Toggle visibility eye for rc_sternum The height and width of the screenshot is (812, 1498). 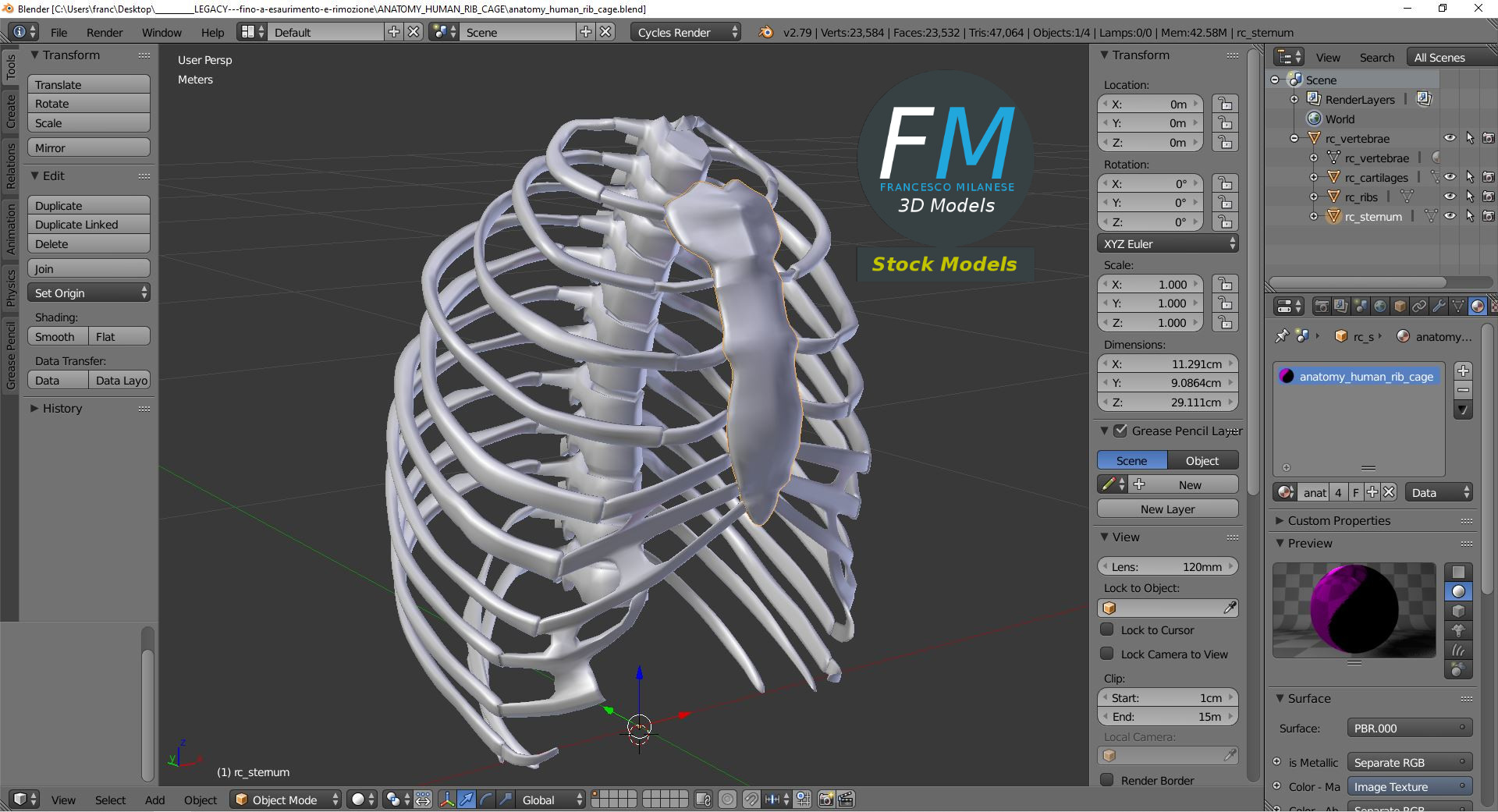pos(1450,216)
